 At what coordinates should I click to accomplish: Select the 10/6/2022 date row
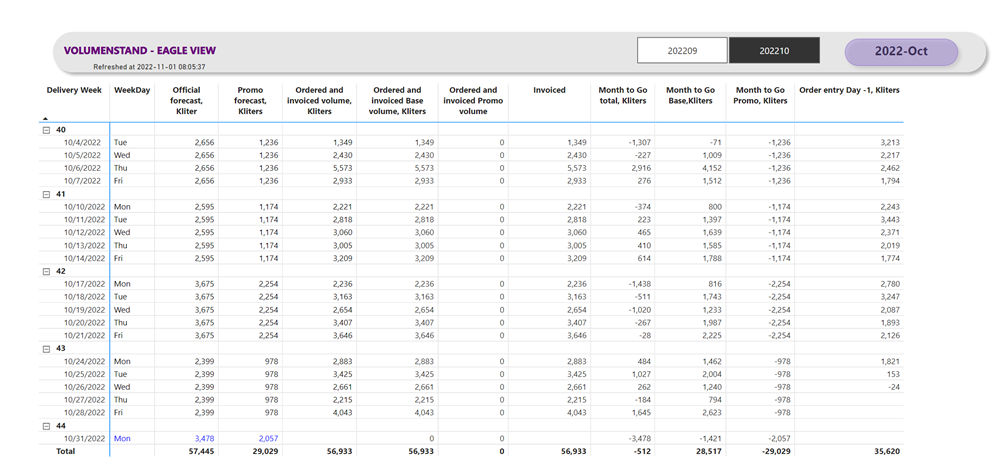[x=473, y=168]
